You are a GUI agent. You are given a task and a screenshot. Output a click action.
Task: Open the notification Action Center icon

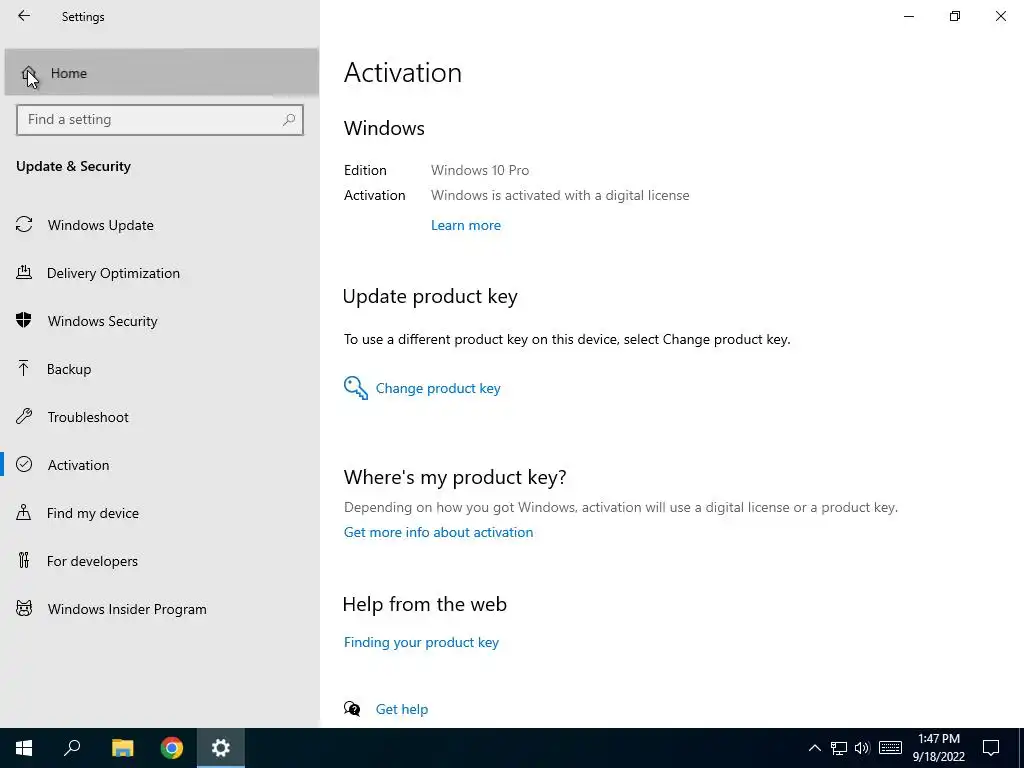[991, 748]
